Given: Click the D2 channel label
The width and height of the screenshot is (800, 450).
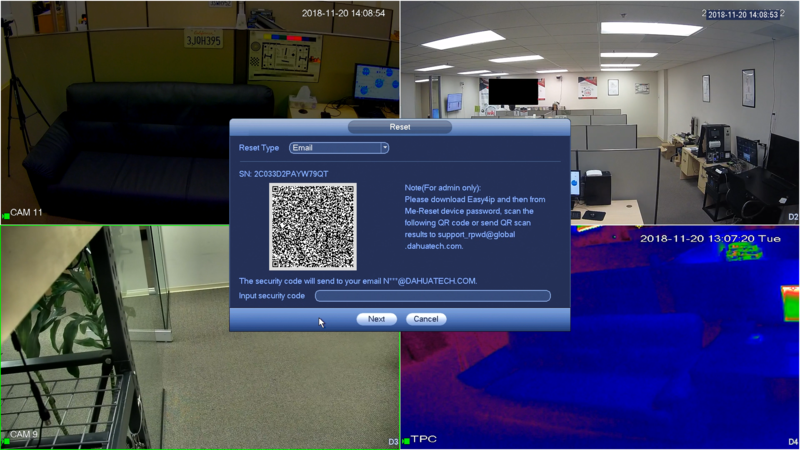Looking at the screenshot, I should (793, 217).
